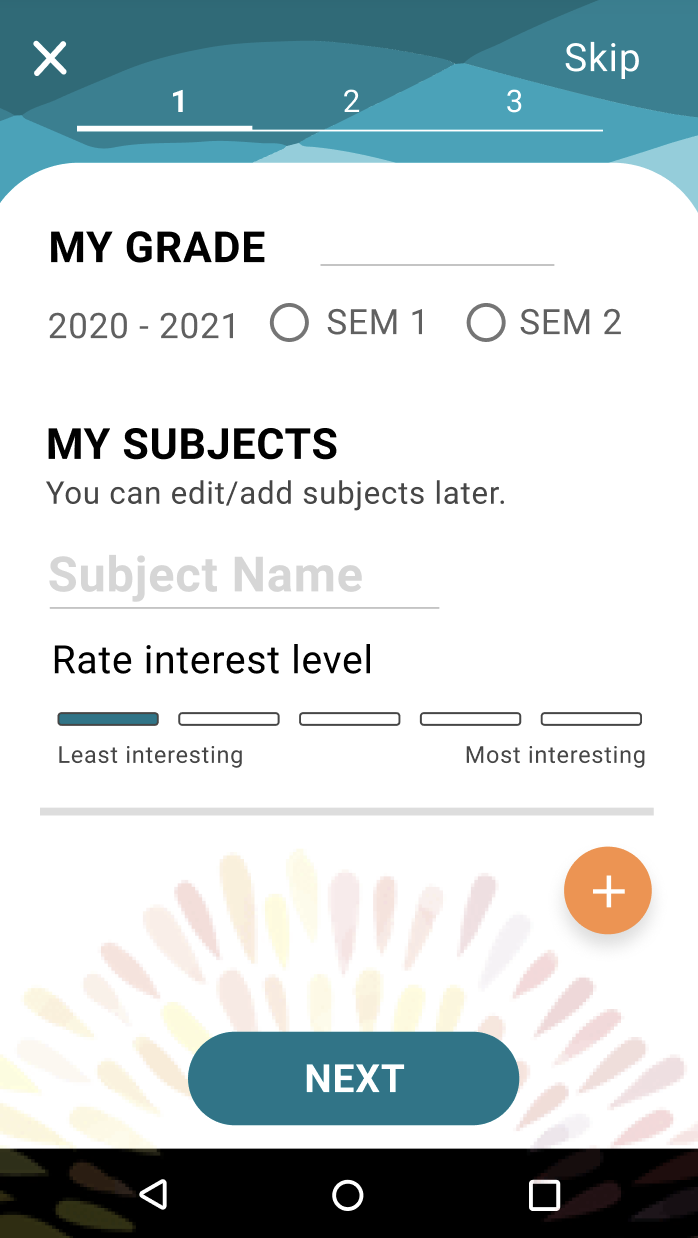This screenshot has width=698, height=1238.
Task: Go to step 1 tab
Action: 179,102
